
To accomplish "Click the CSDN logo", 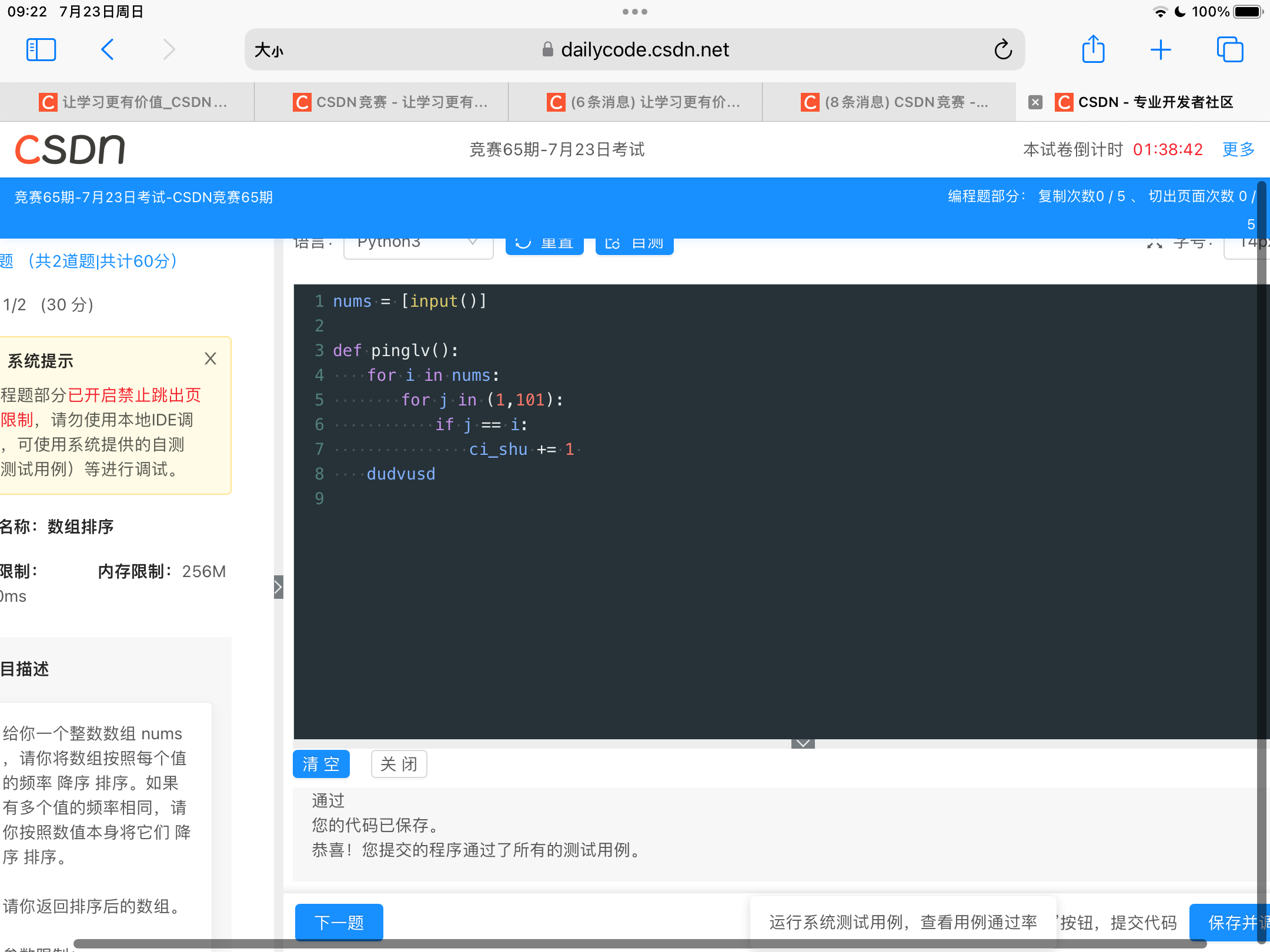I will [x=70, y=149].
